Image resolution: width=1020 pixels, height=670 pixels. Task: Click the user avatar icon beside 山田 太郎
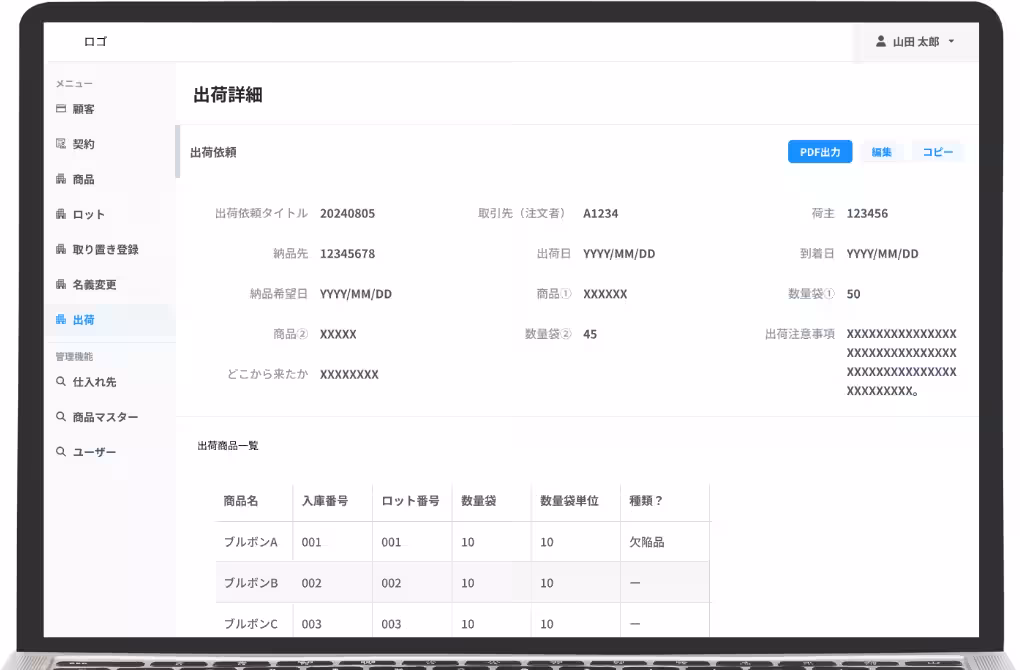880,42
